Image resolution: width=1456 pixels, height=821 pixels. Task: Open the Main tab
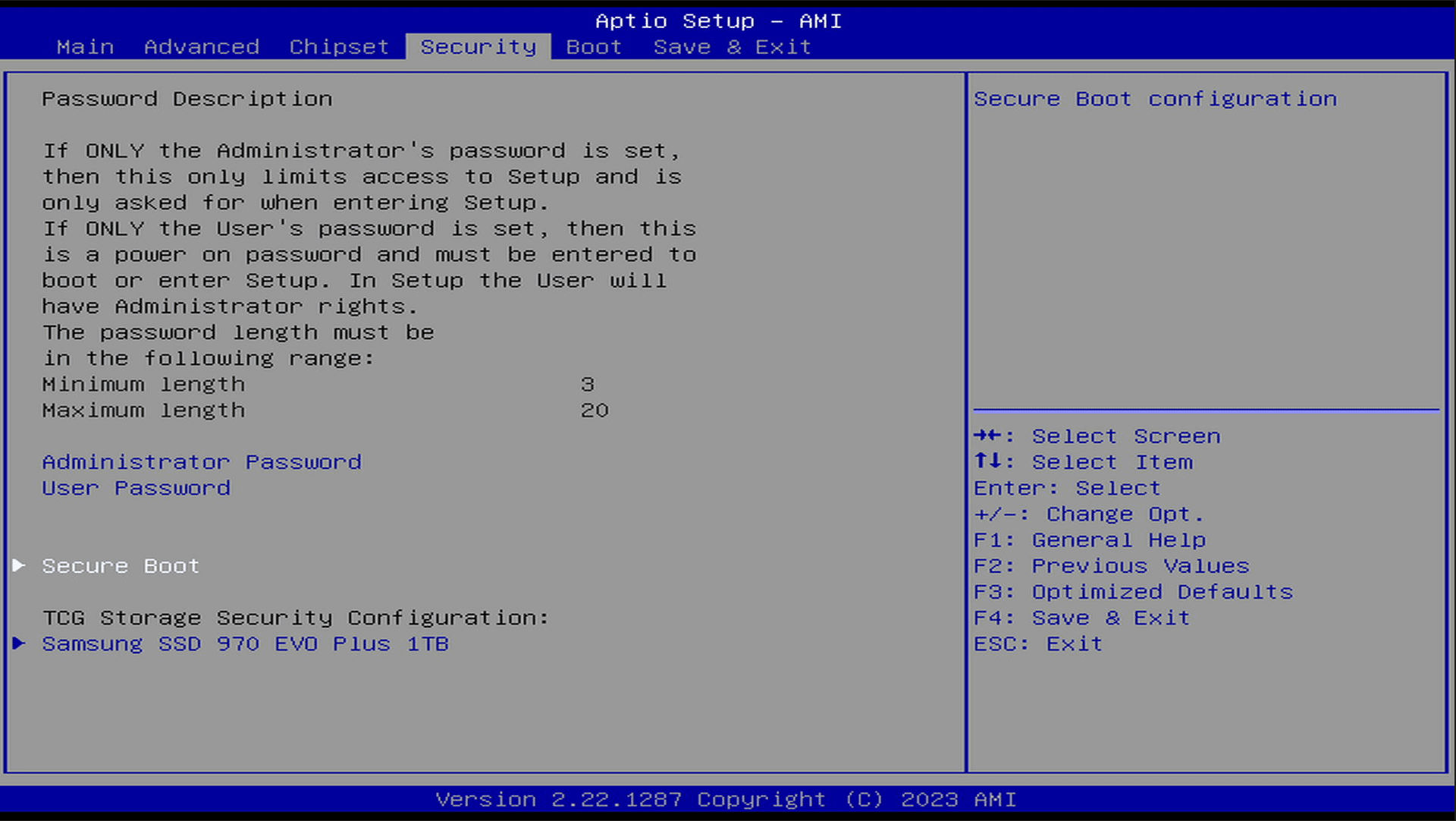click(85, 47)
